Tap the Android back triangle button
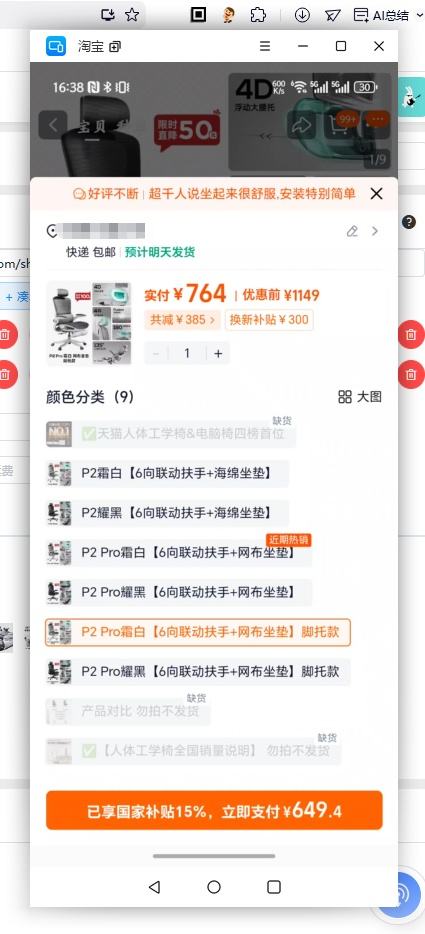Viewport: 425px width, 934px height. 154,887
